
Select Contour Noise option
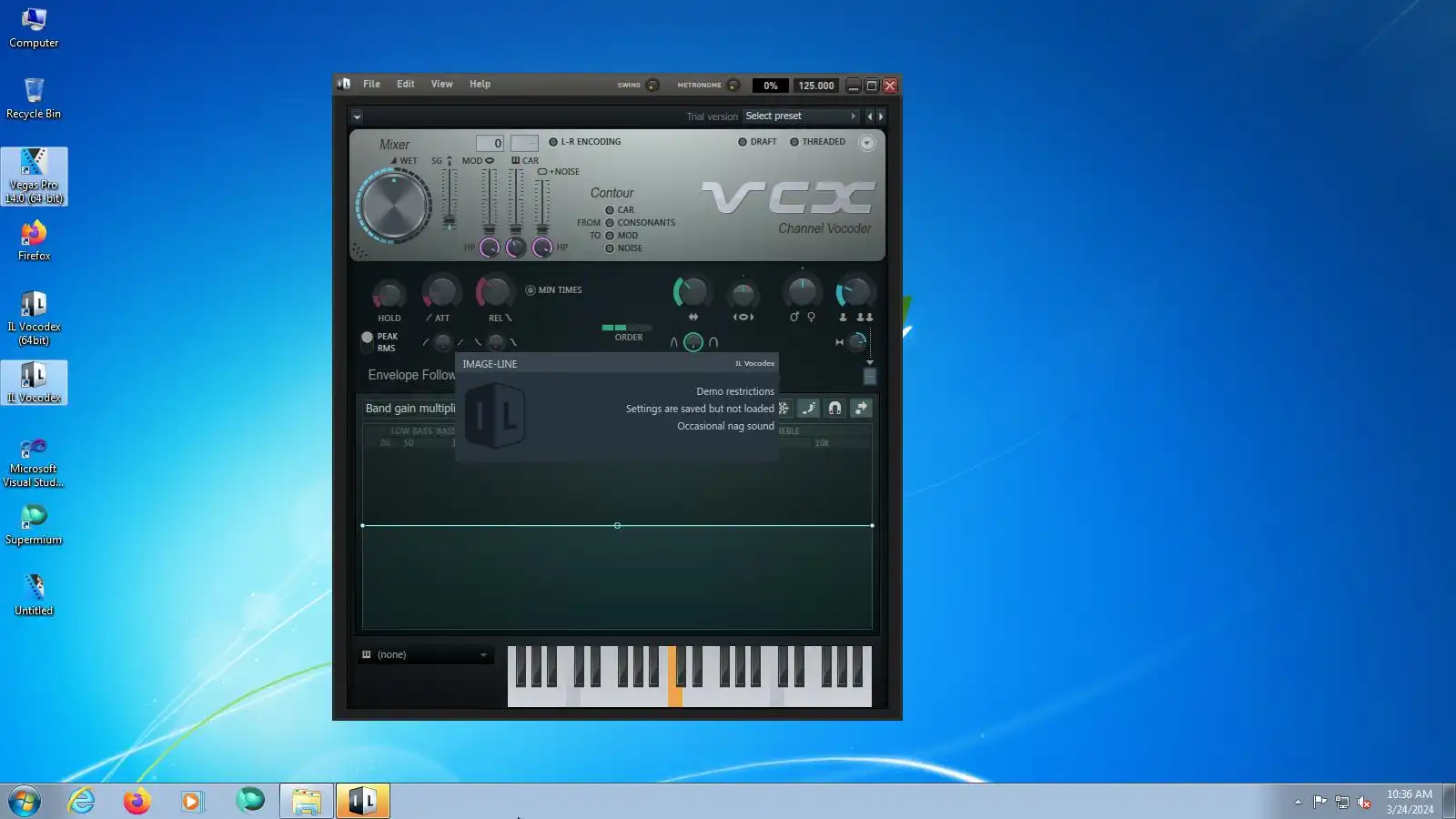[623, 248]
